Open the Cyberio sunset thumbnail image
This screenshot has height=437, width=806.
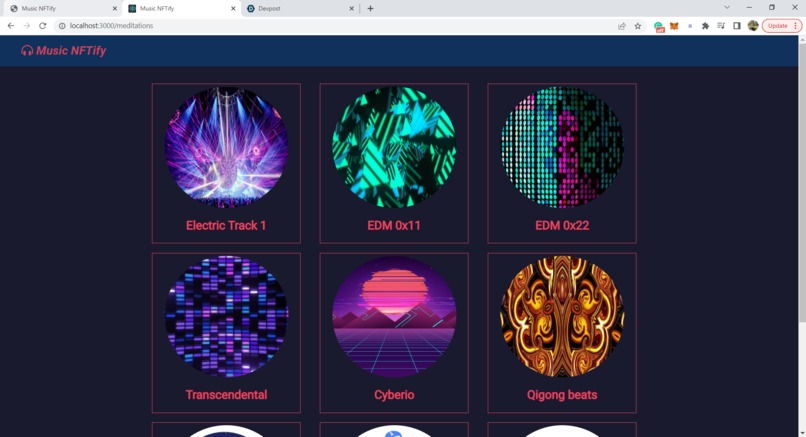394,317
